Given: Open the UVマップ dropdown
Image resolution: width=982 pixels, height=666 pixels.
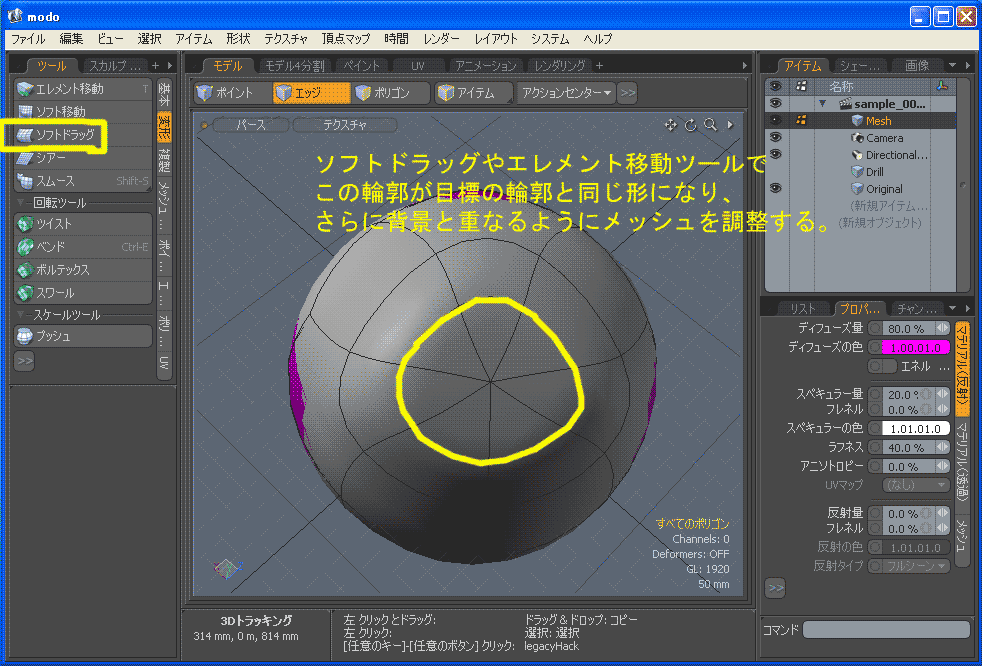Looking at the screenshot, I should (x=916, y=485).
